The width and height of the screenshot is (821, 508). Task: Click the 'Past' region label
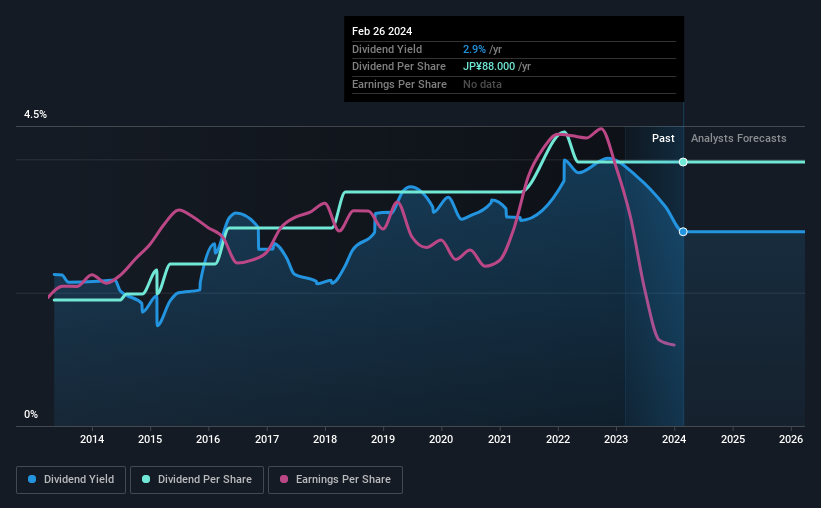pos(663,138)
